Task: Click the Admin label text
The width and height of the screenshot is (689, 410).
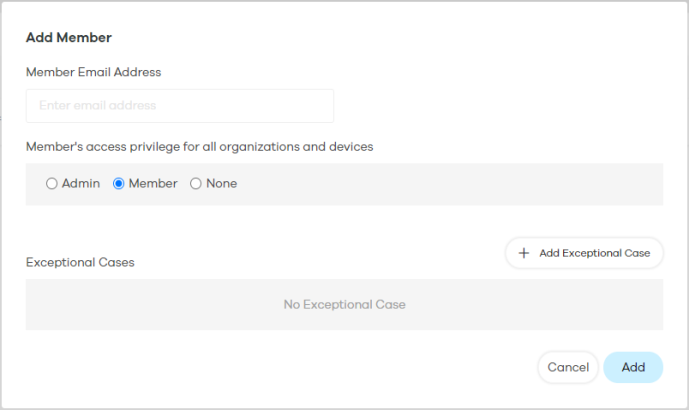Action: tap(81, 183)
